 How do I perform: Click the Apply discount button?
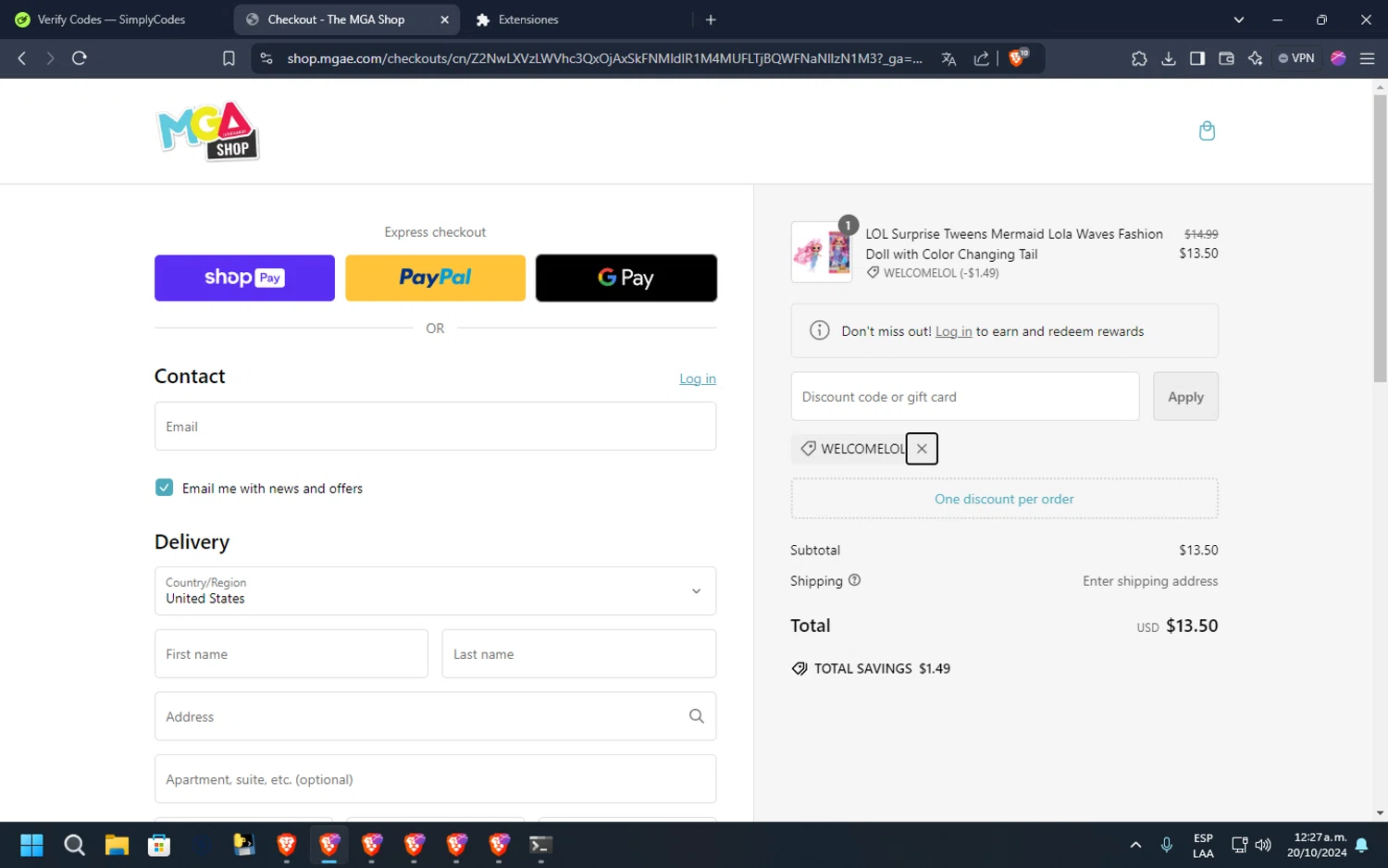[1185, 396]
